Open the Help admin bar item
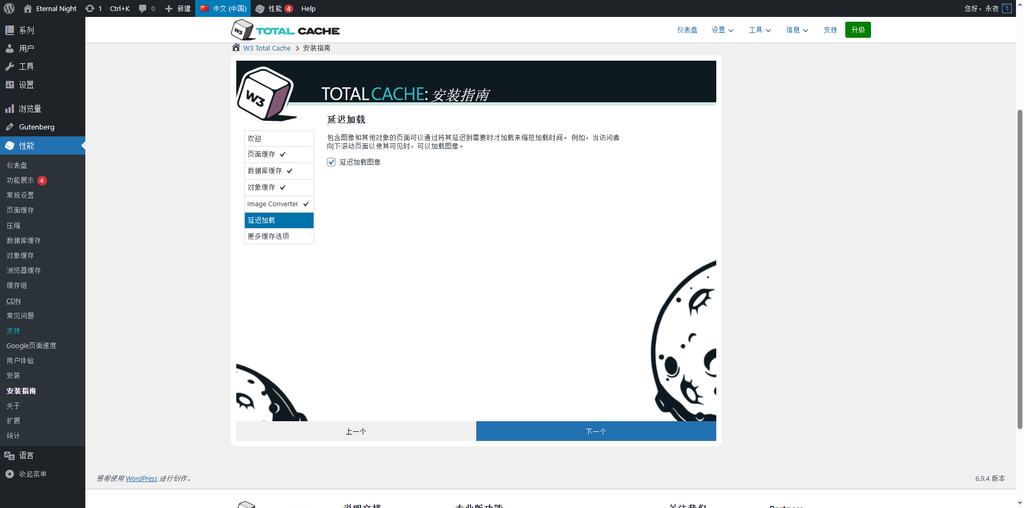 point(308,8)
